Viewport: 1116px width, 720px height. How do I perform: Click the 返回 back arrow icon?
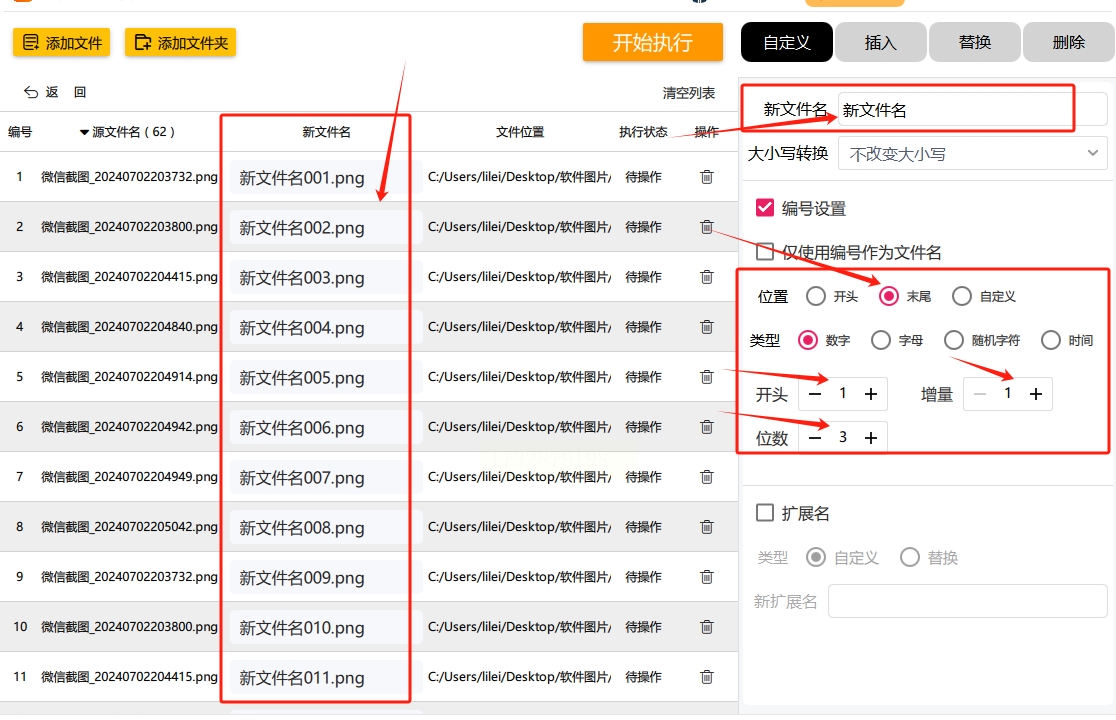(31, 92)
